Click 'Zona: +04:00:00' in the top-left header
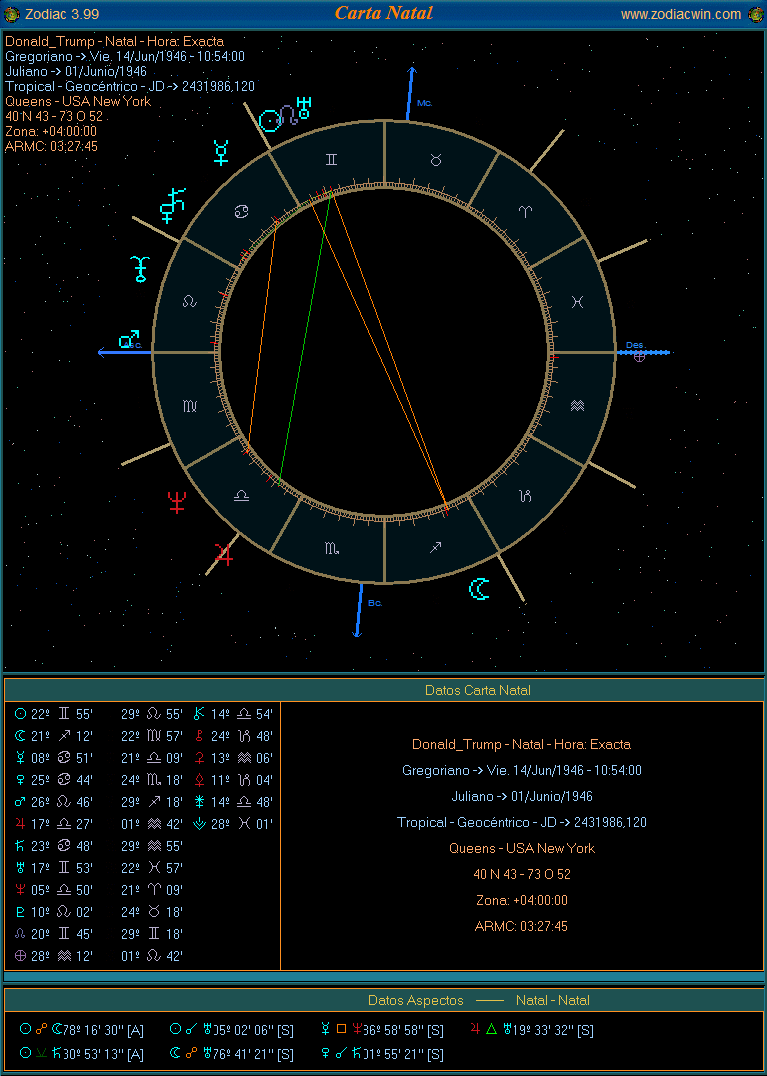 pos(51,131)
